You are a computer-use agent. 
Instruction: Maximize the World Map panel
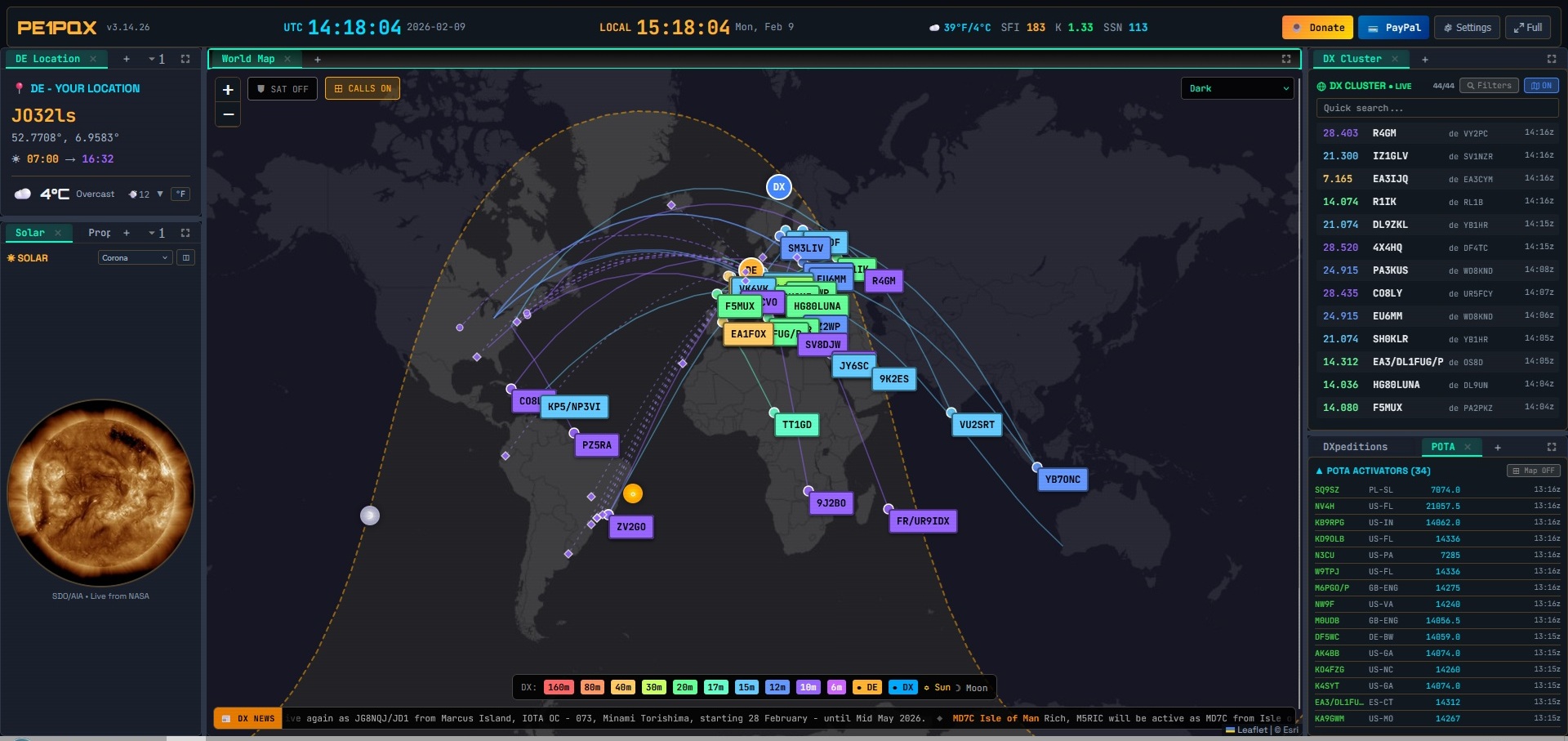[x=1286, y=59]
